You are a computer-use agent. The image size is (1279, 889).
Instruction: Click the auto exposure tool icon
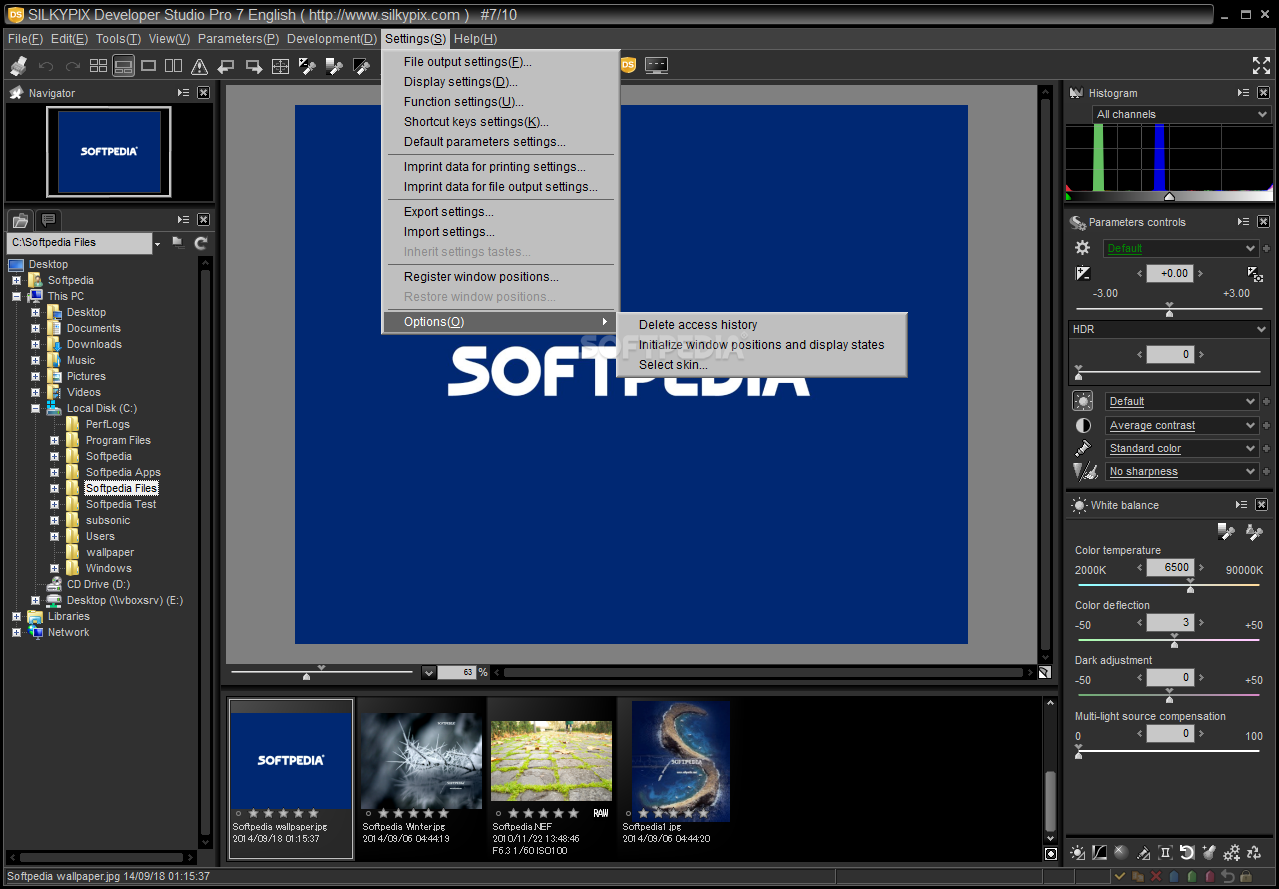pos(1256,273)
